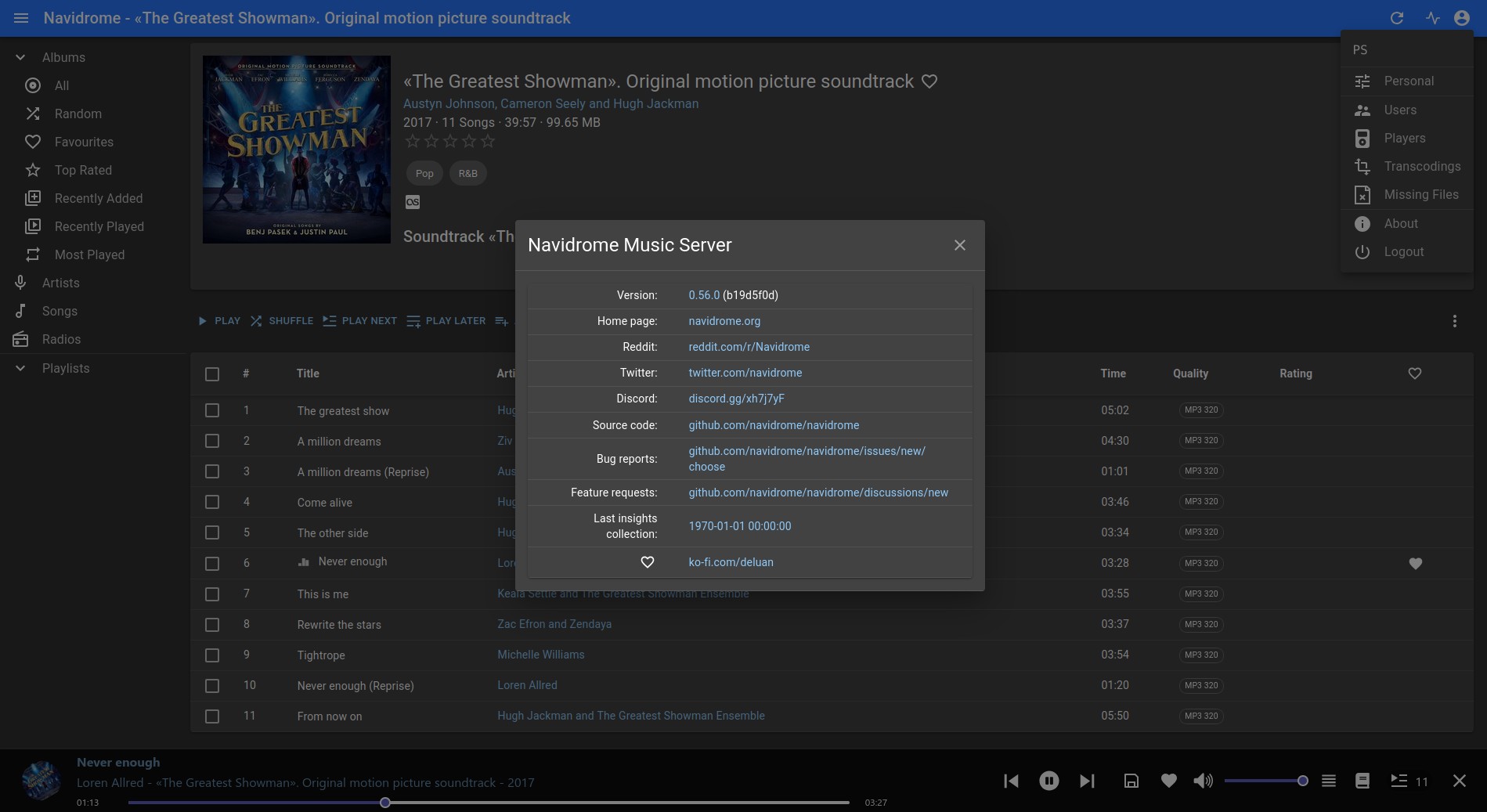The width and height of the screenshot is (1487, 812).
Task: Collapse the Albums section chevron
Action: [20, 57]
